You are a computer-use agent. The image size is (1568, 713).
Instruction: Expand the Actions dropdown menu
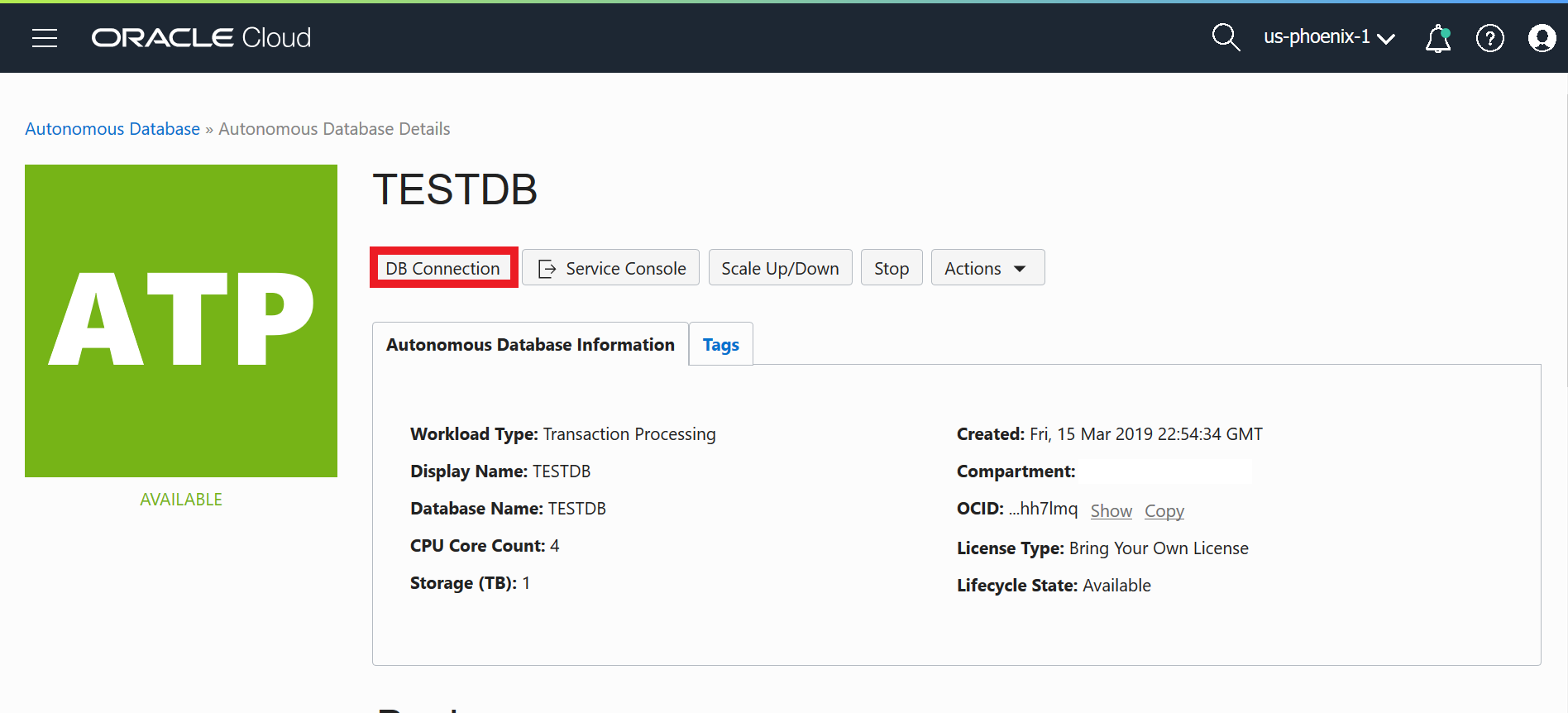click(x=987, y=268)
